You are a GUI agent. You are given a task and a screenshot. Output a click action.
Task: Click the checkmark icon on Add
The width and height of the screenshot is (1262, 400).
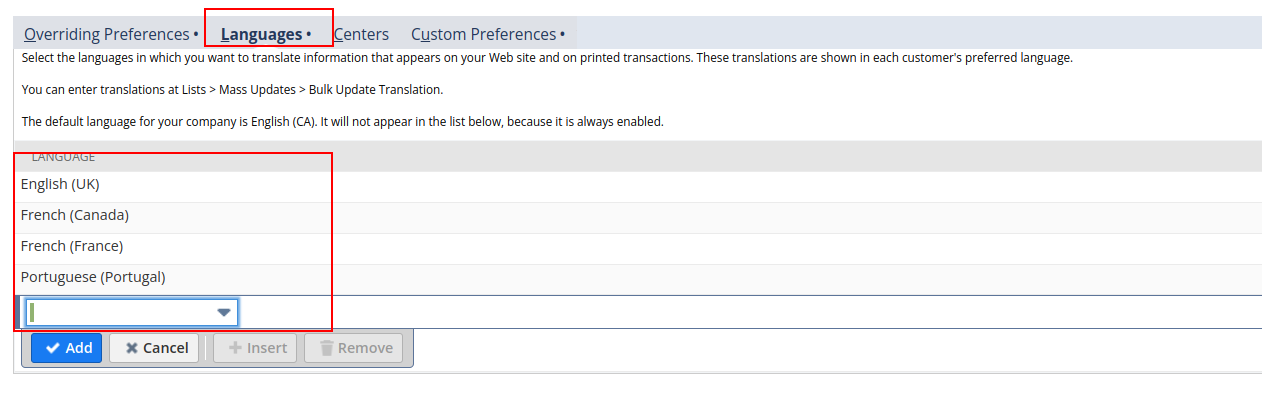(x=53, y=348)
